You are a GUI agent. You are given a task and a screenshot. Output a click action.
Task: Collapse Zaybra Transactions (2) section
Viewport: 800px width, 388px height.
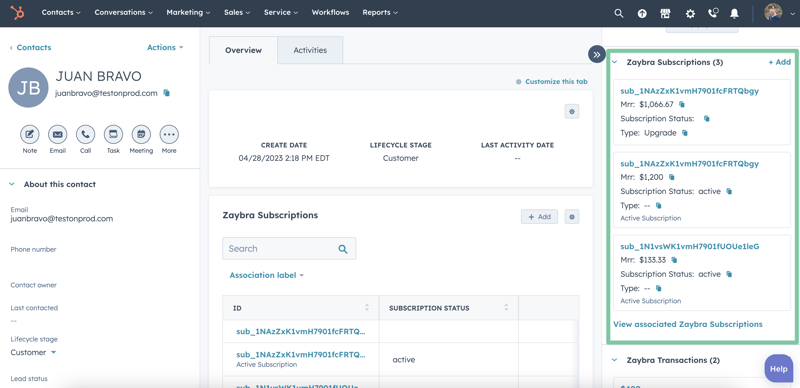click(x=615, y=360)
